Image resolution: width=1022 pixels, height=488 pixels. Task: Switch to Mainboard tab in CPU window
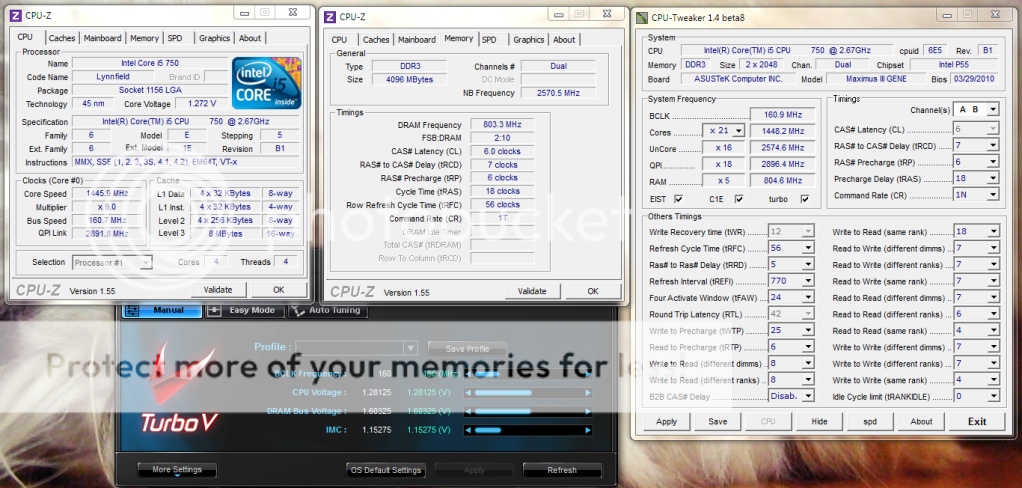[x=102, y=38]
